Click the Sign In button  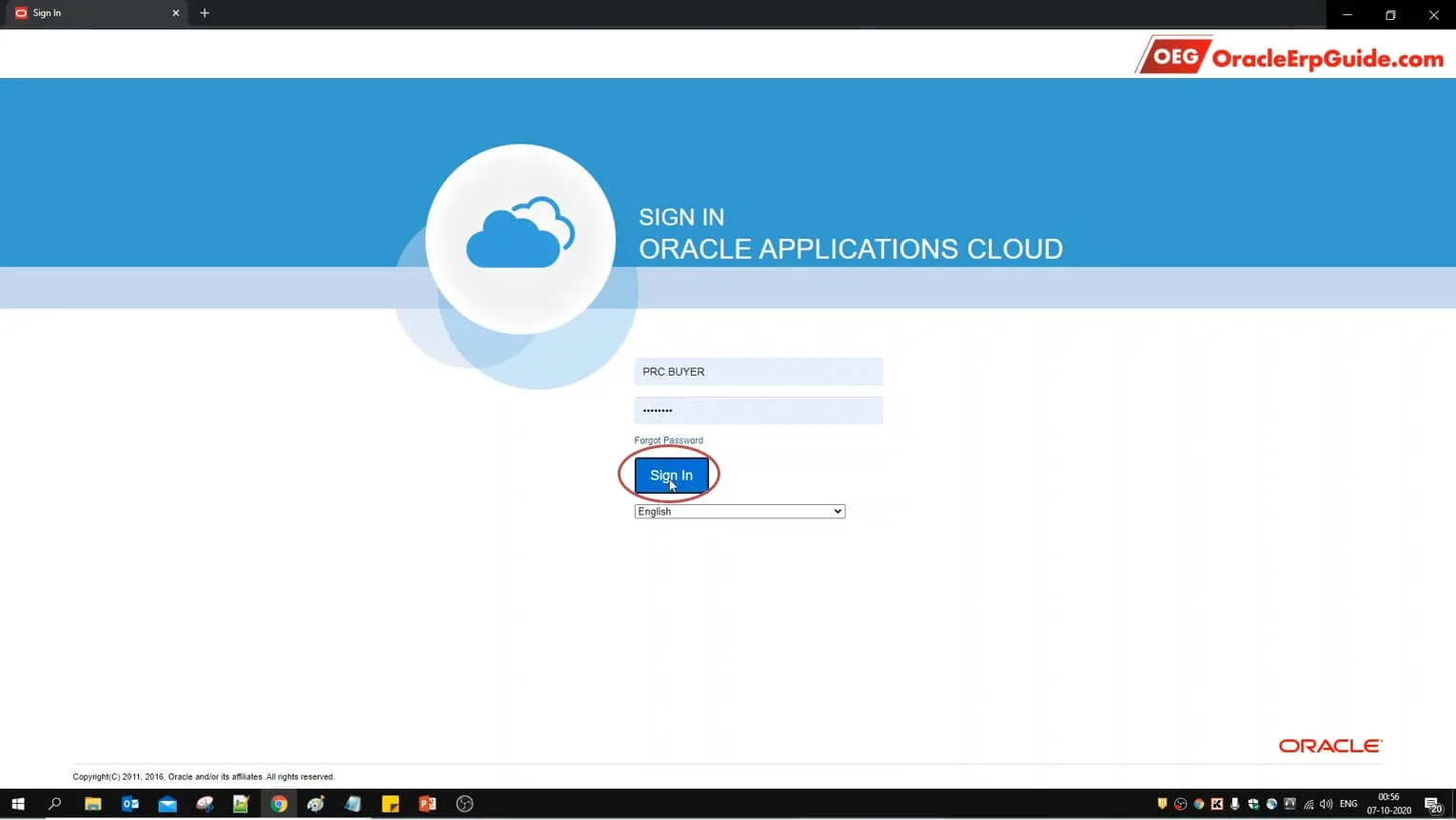pos(672,476)
